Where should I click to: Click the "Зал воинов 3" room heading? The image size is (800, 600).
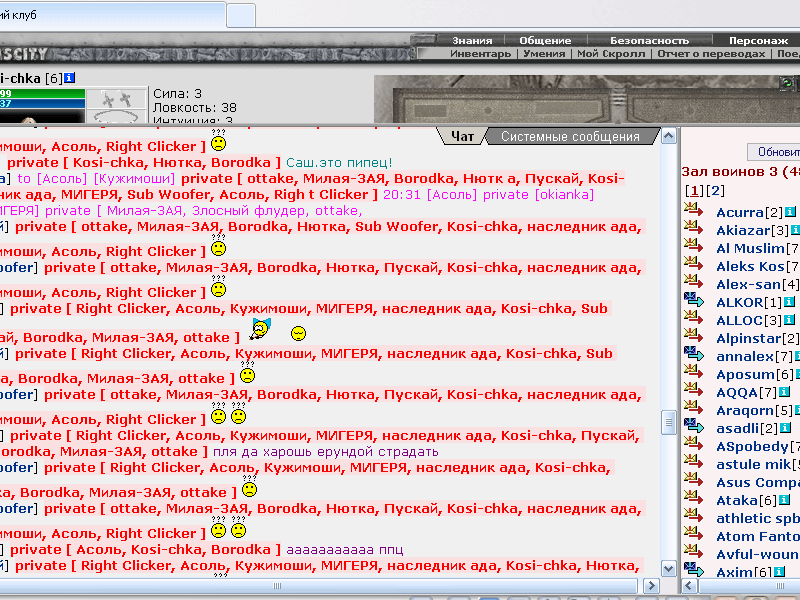[x=729, y=171]
